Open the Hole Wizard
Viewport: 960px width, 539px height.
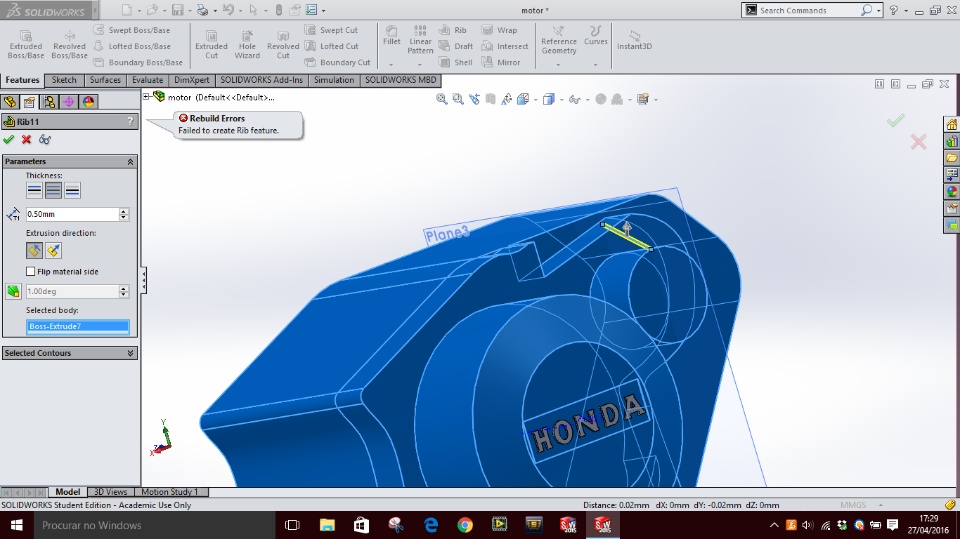247,45
